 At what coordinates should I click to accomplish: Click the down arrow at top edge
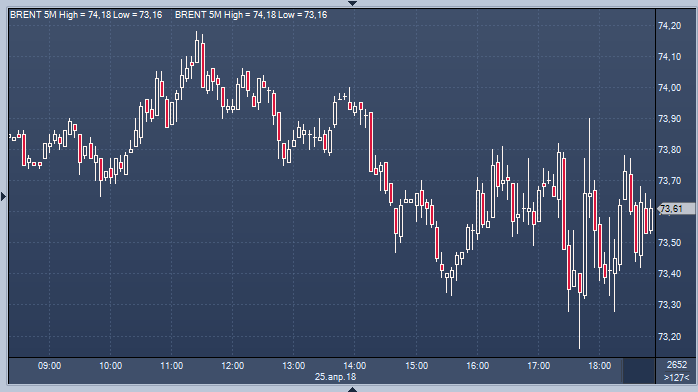[352, 3]
